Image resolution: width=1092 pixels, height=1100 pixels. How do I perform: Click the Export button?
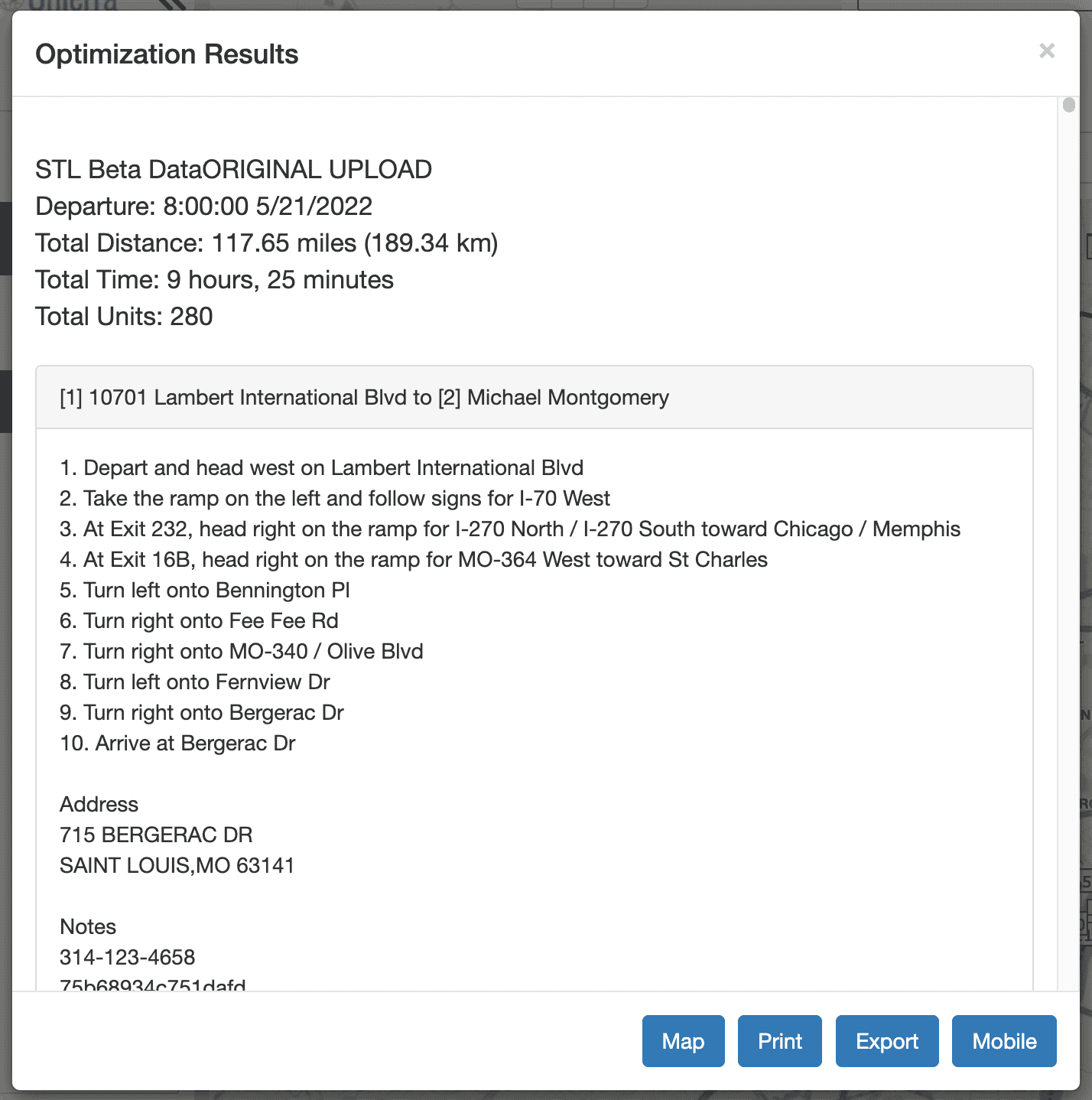pos(887,1041)
